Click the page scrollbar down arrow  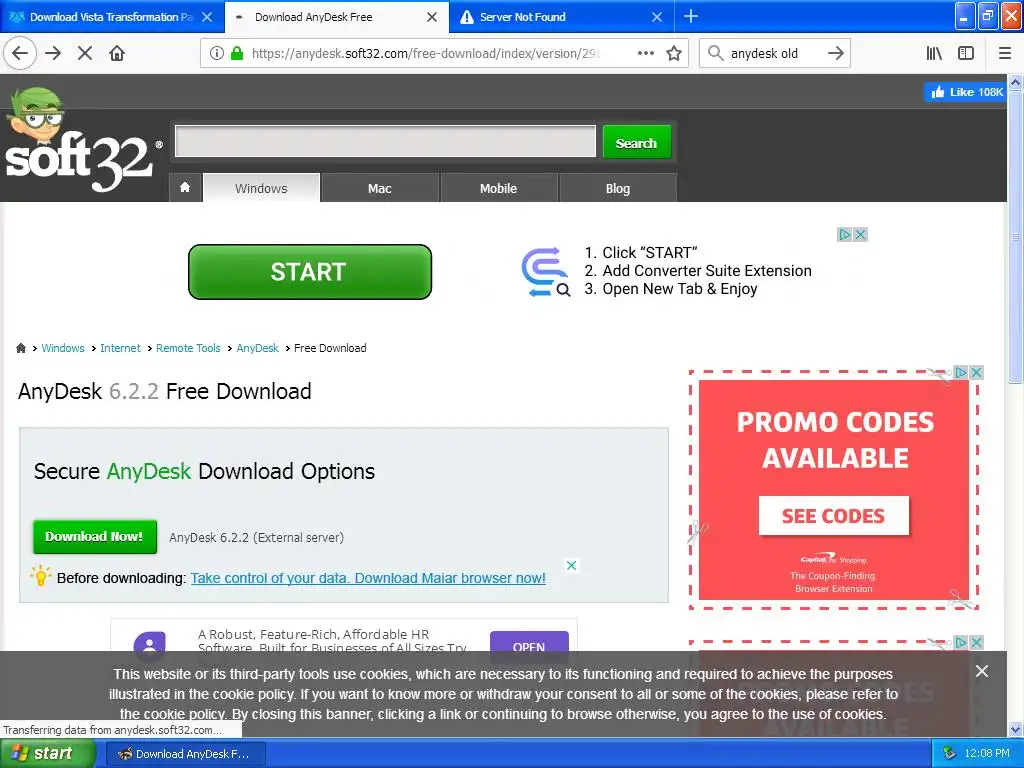[1015, 729]
